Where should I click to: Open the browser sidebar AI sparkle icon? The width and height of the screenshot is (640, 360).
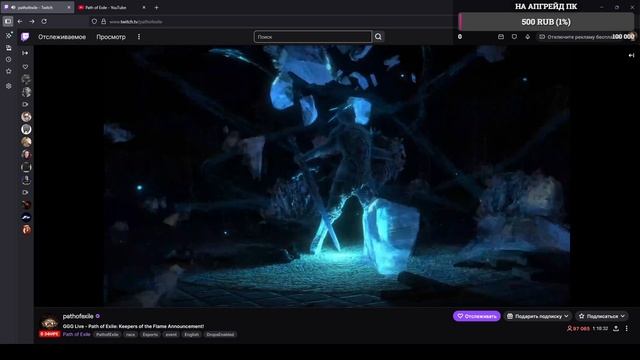tap(8, 36)
